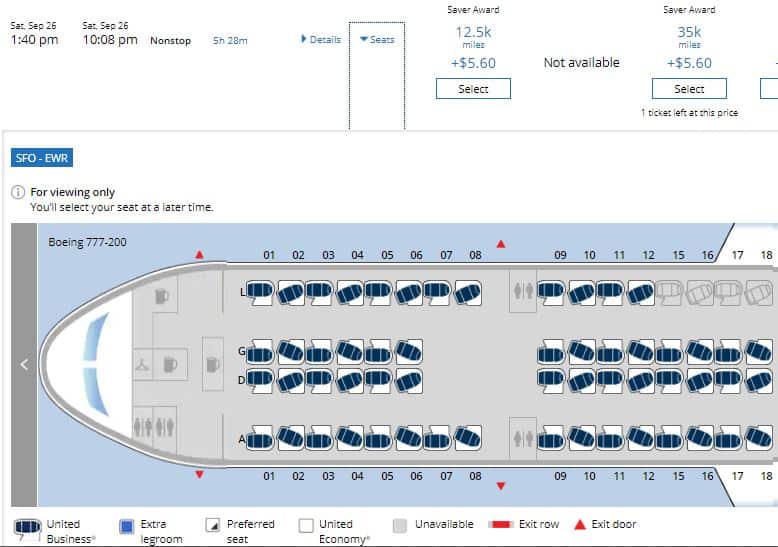Open the SFO - EWR segment tab

click(42, 158)
